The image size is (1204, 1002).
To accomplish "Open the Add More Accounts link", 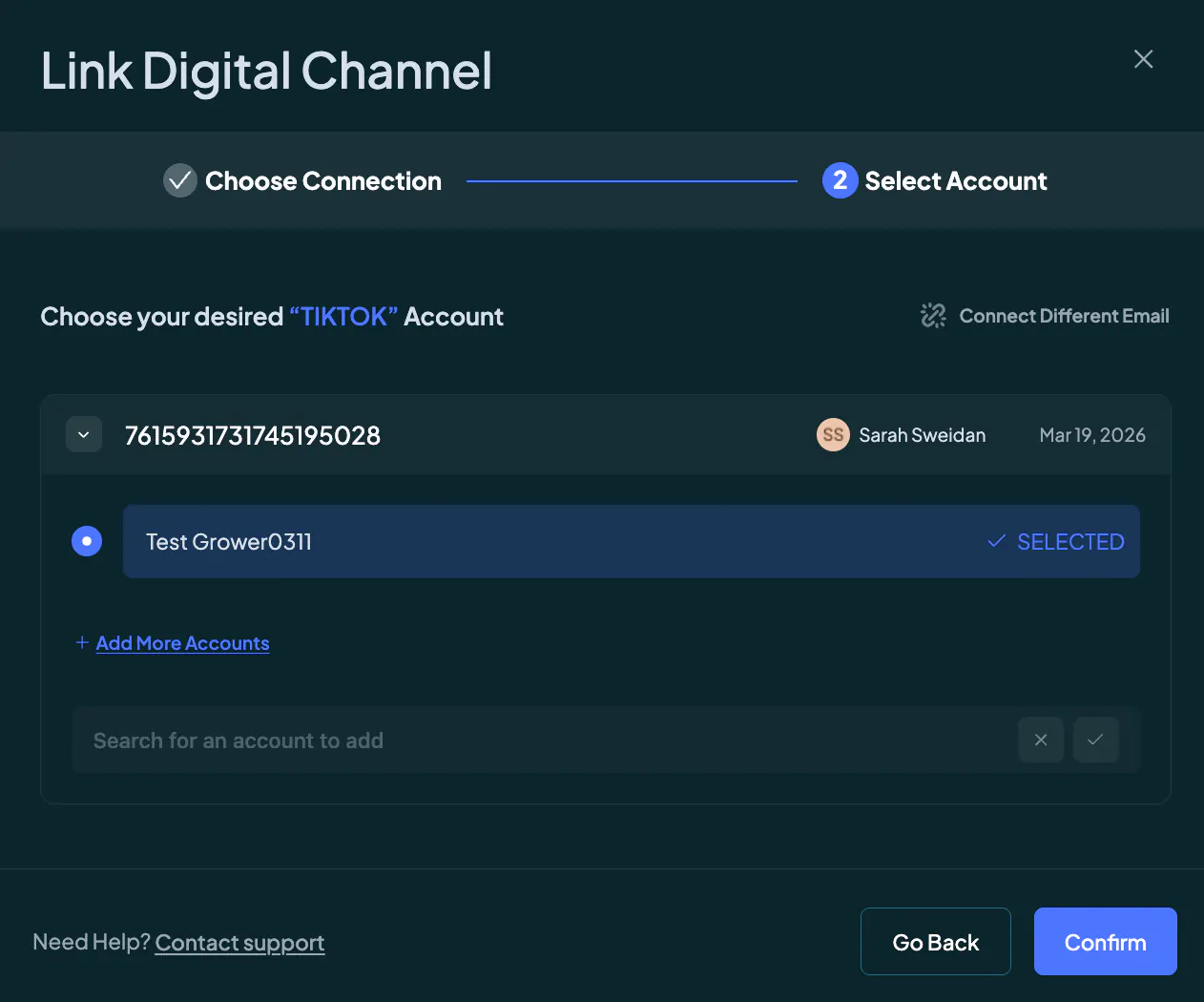I will (x=182, y=643).
